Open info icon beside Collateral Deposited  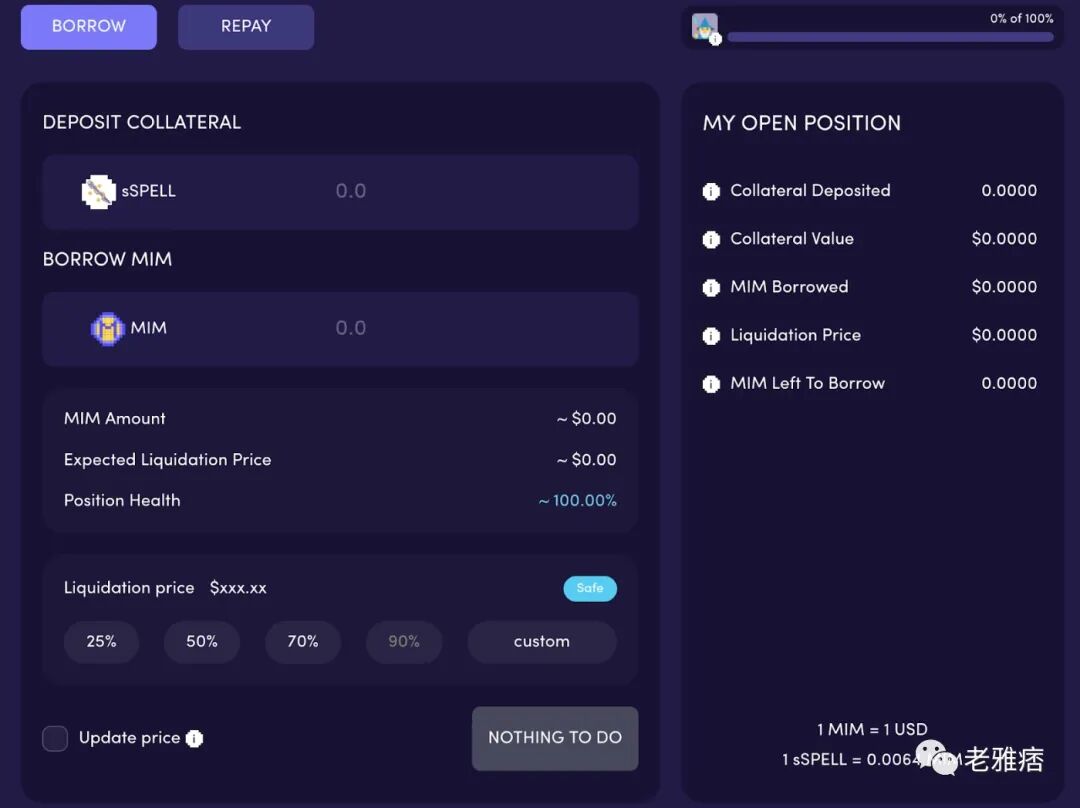(711, 191)
